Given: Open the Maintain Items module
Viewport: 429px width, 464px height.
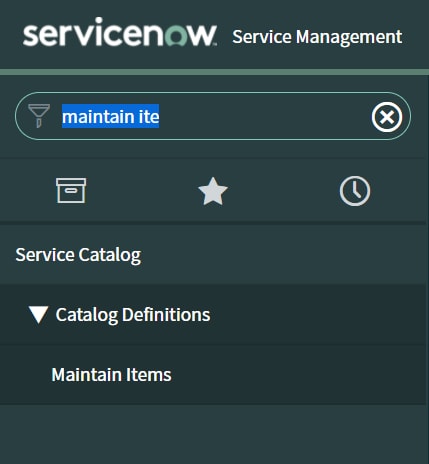Looking at the screenshot, I should click(111, 375).
